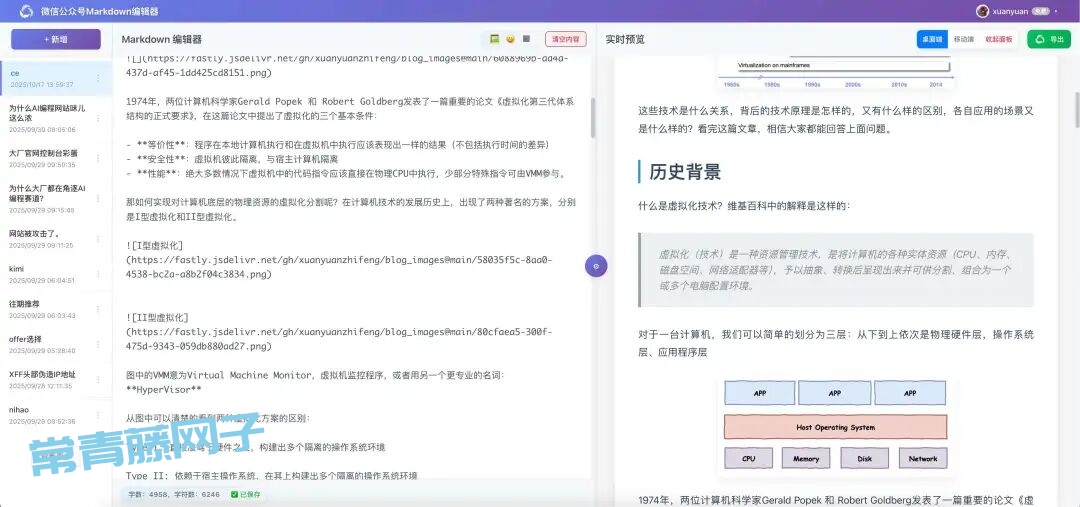
Task: Click the xuanyuan user avatar
Action: [x=983, y=11]
